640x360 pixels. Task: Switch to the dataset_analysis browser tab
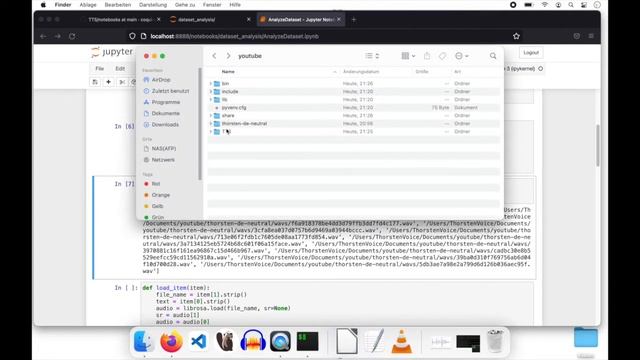pyautogui.click(x=210, y=20)
